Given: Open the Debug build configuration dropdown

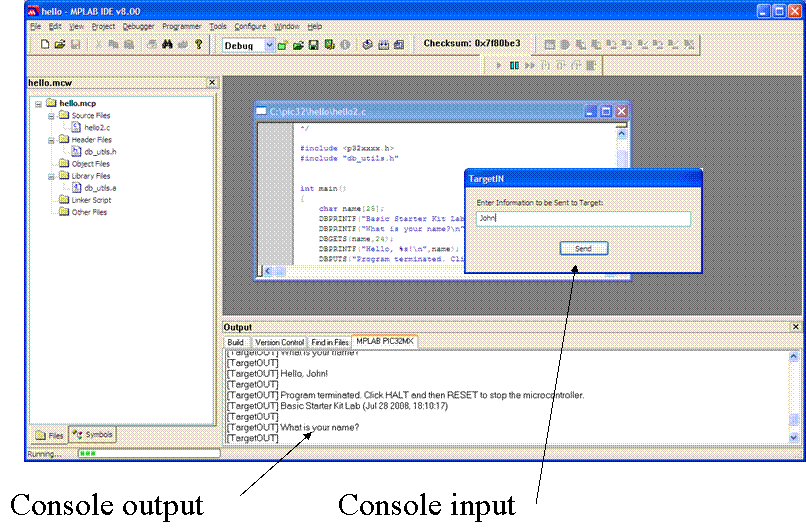Looking at the screenshot, I should (x=269, y=46).
